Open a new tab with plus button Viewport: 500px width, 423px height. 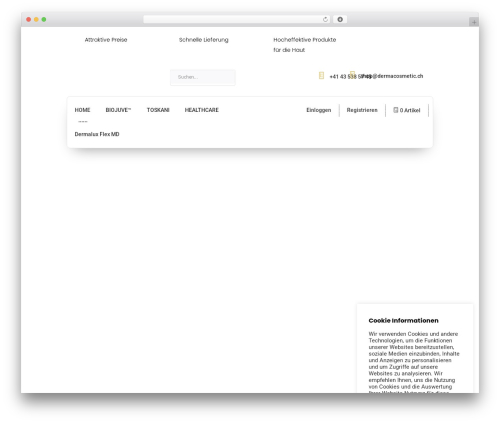474,22
